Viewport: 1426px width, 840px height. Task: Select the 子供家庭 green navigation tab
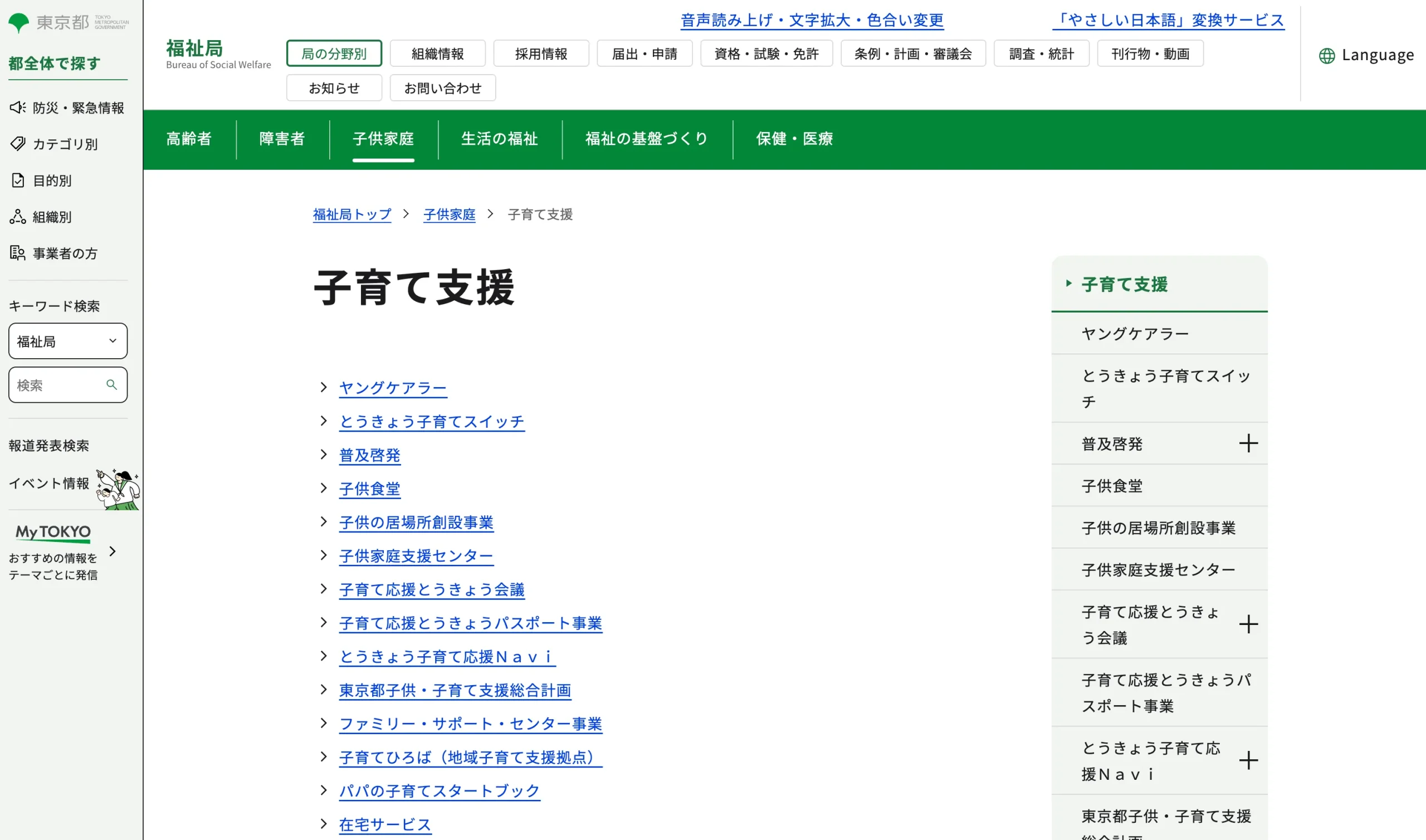point(383,139)
